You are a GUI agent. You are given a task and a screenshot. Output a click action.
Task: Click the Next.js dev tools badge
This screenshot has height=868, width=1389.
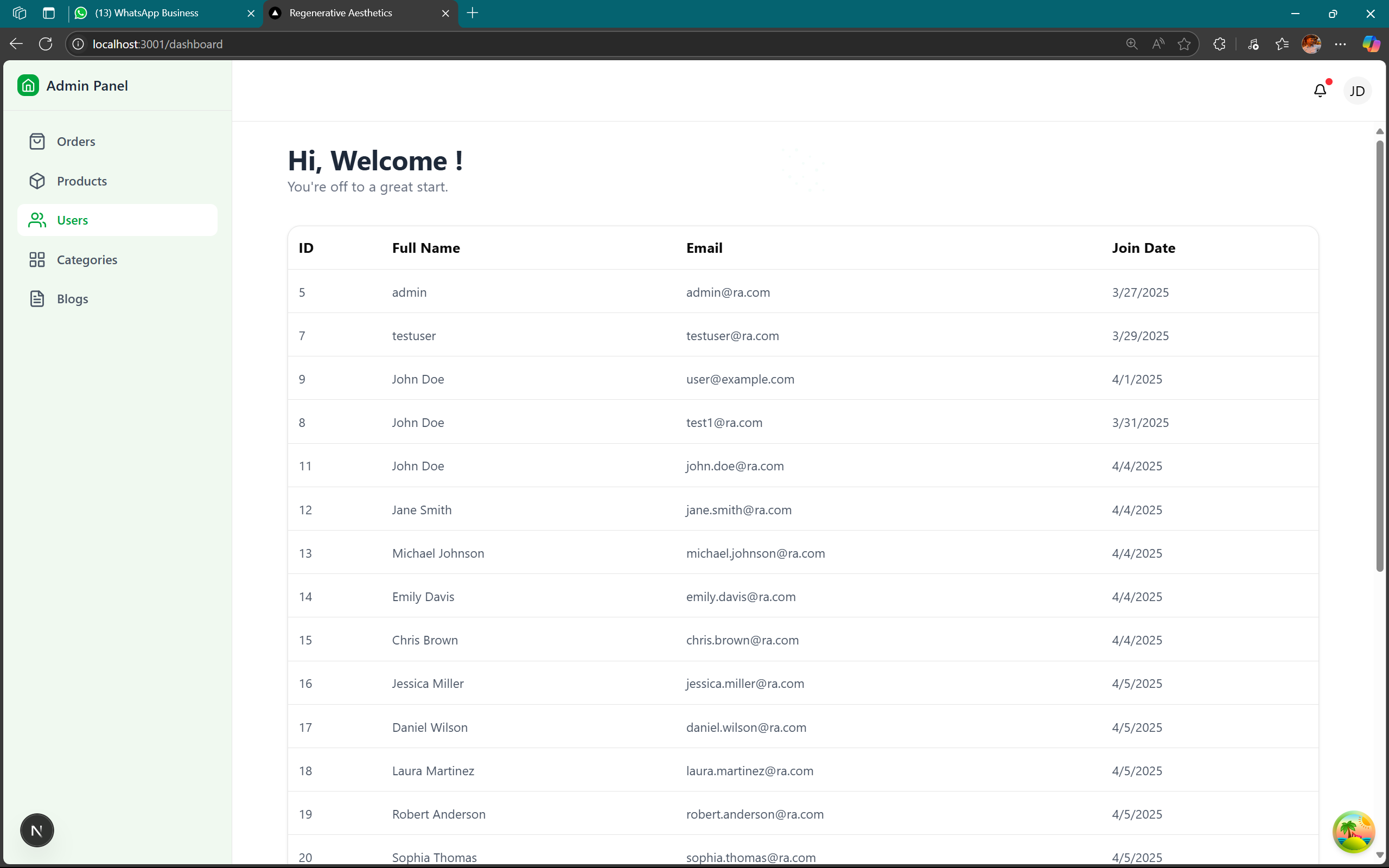(x=37, y=830)
